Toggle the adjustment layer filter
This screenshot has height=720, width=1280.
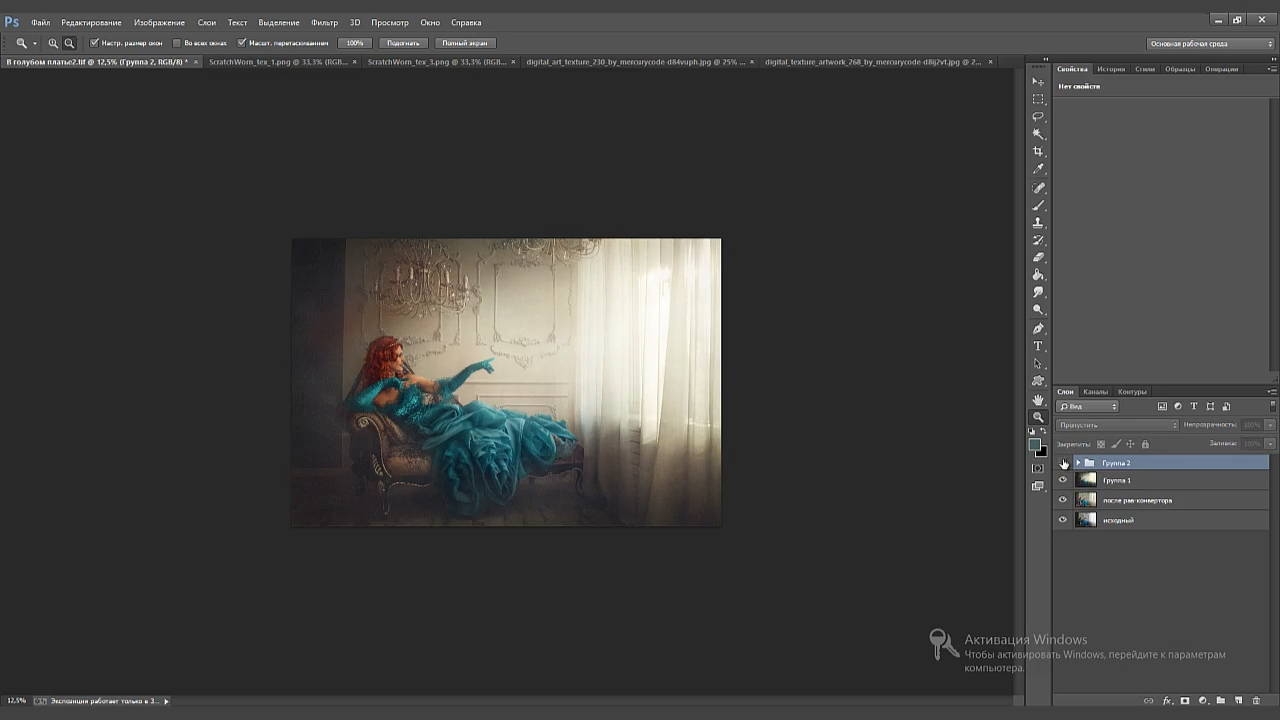pos(1178,407)
